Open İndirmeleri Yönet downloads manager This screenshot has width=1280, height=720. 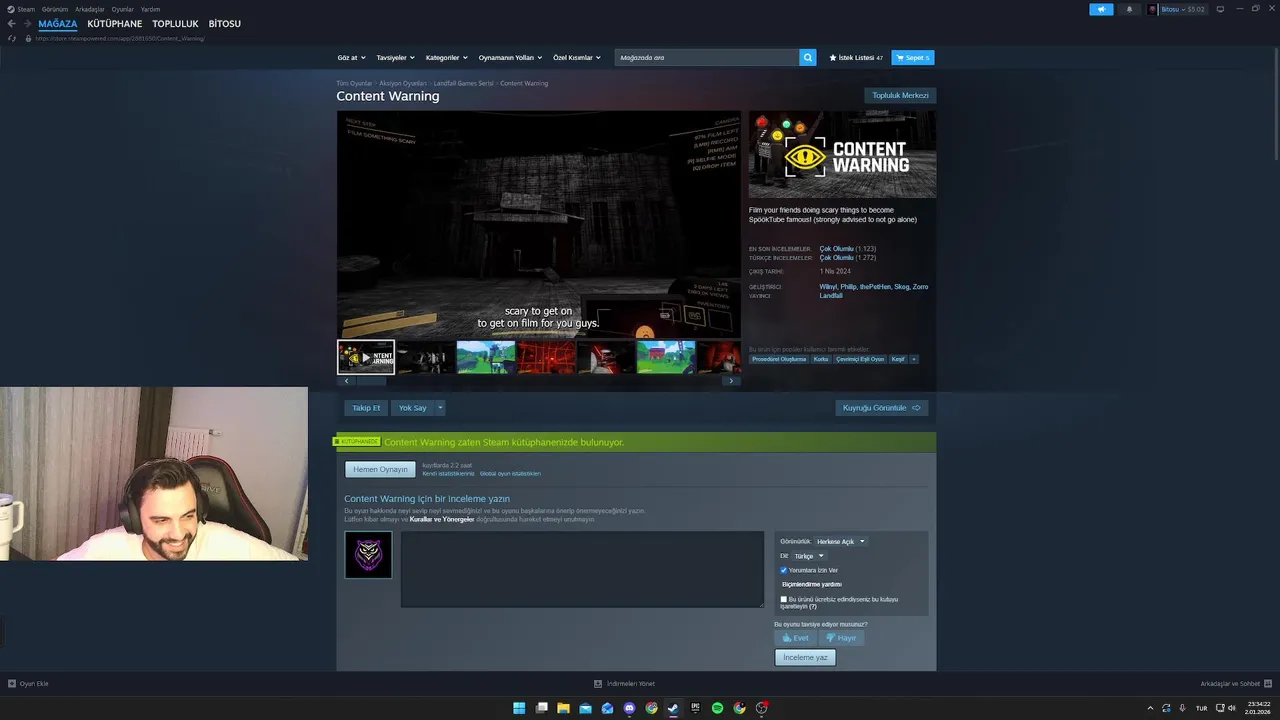[625, 684]
